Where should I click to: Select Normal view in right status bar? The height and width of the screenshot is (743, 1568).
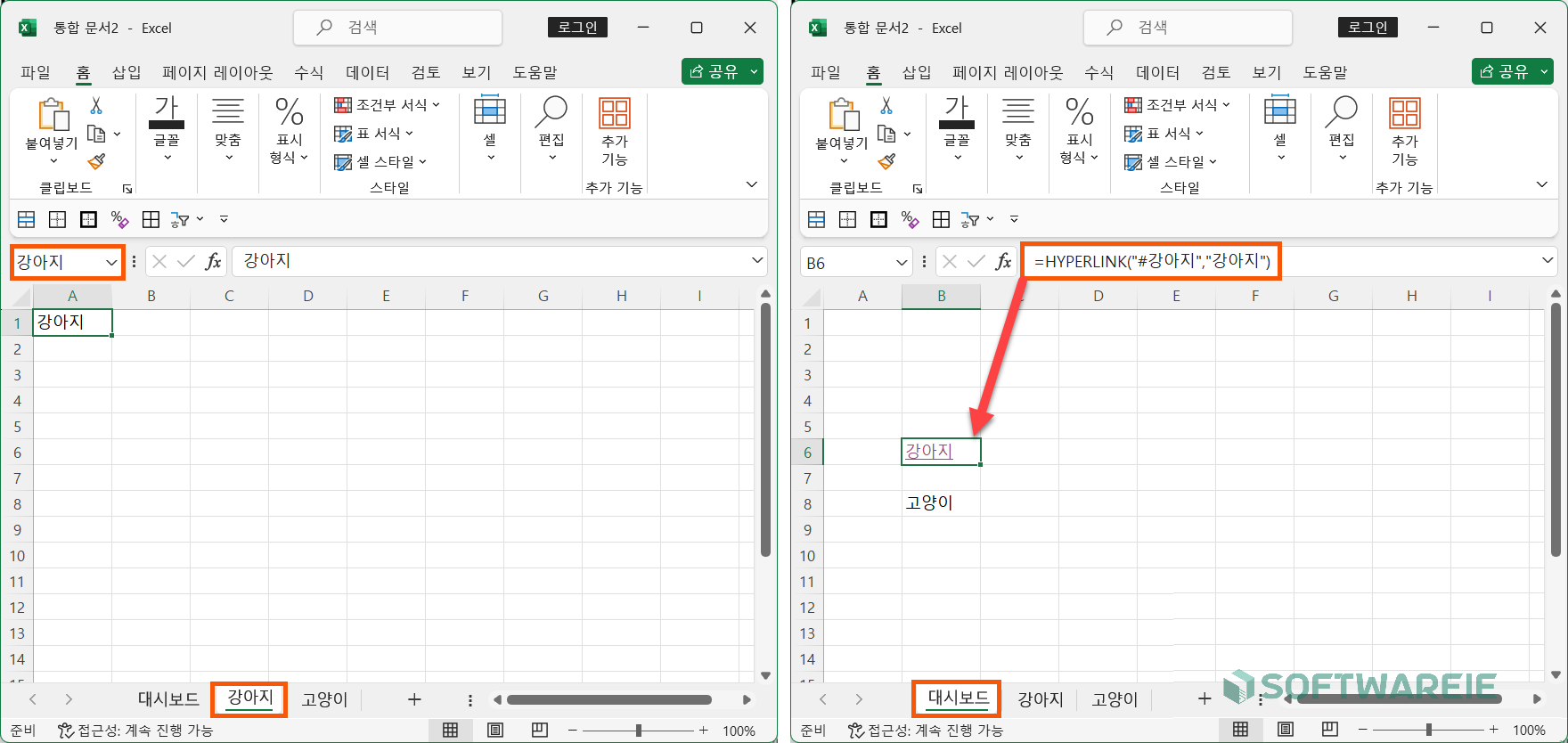point(1241,730)
